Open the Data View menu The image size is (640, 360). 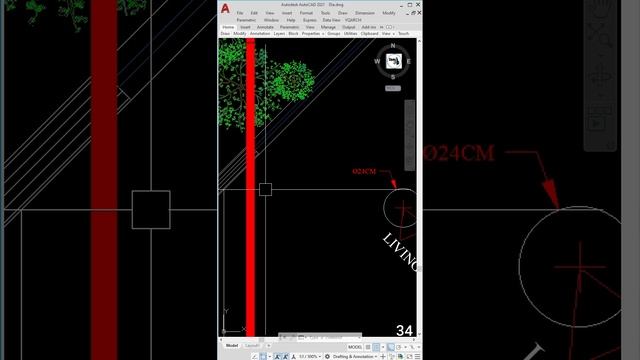click(331, 20)
